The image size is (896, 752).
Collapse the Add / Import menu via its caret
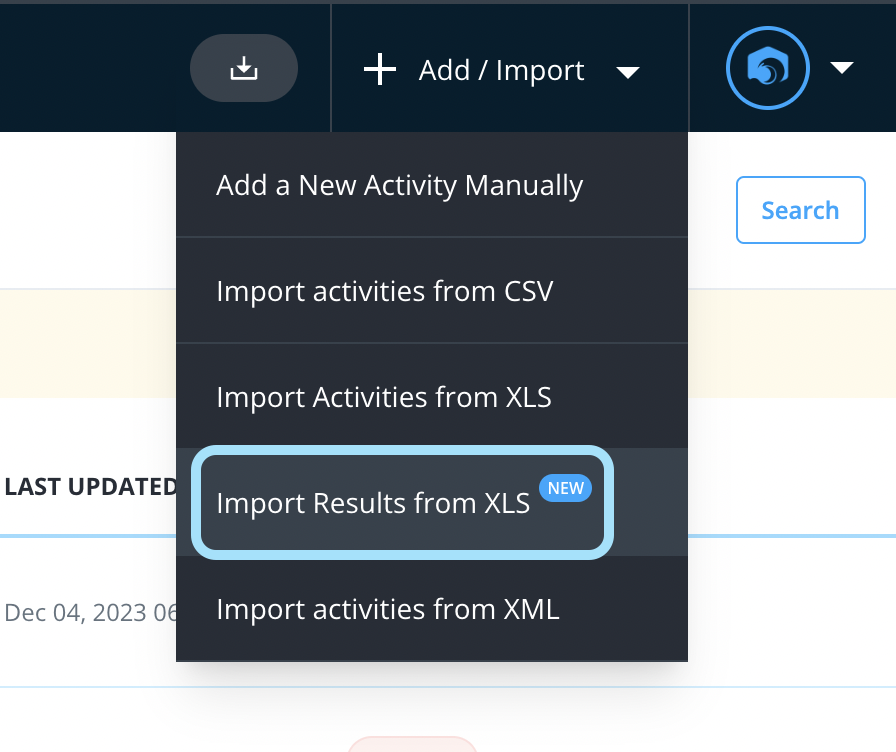coord(628,72)
